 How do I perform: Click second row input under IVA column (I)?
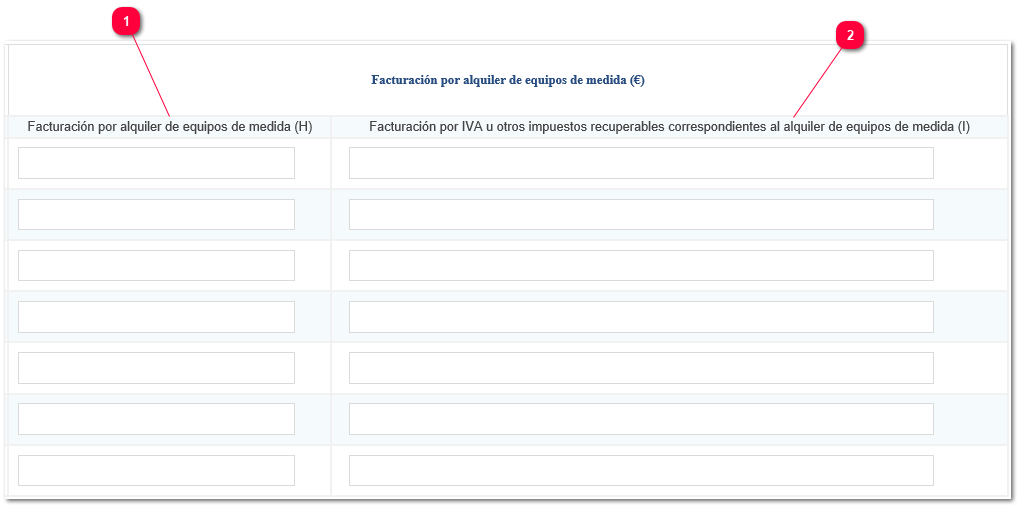click(641, 215)
